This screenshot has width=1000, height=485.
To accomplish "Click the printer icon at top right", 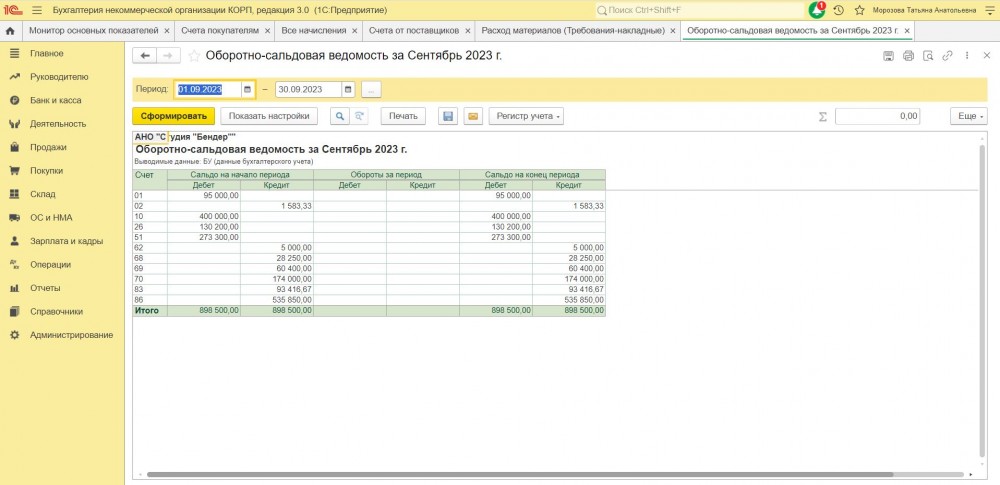I will click(908, 56).
